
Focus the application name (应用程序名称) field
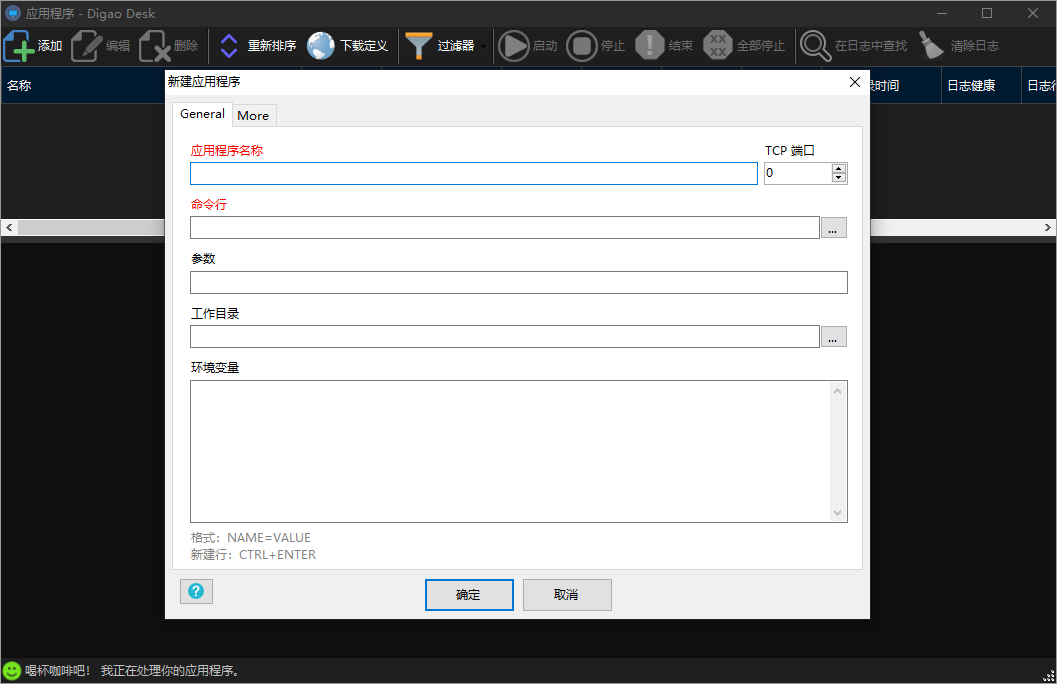tap(474, 173)
